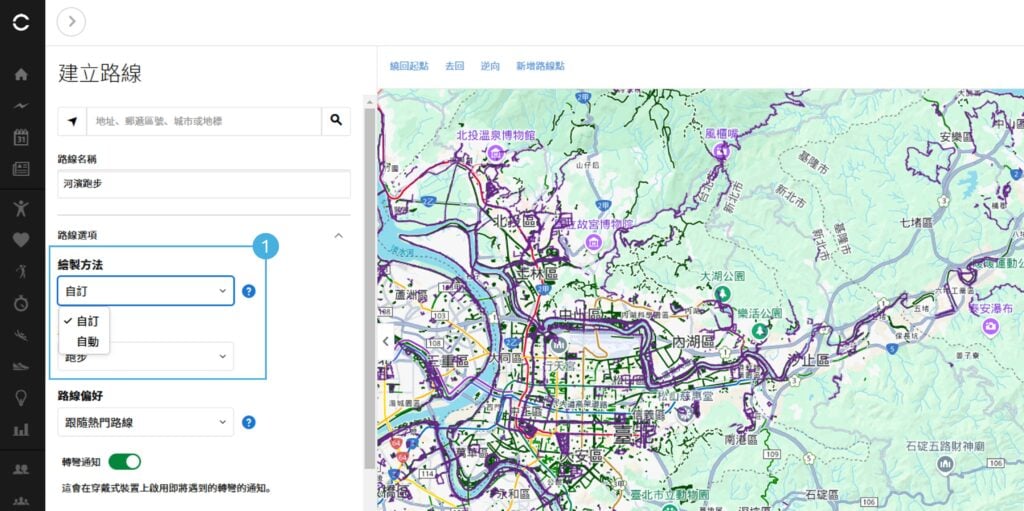Open the Activities person icon in sidebar
The height and width of the screenshot is (511, 1024).
pos(21,208)
